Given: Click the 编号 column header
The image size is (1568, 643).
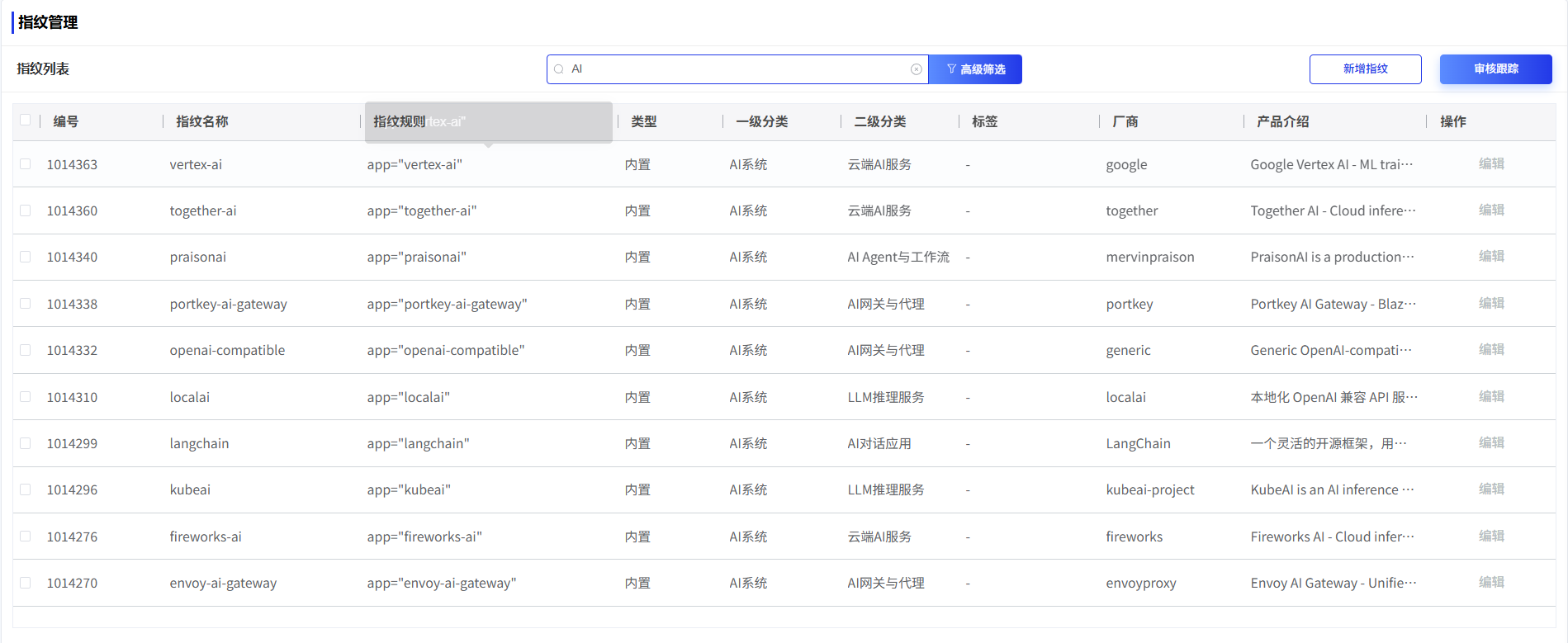Looking at the screenshot, I should tap(66, 121).
